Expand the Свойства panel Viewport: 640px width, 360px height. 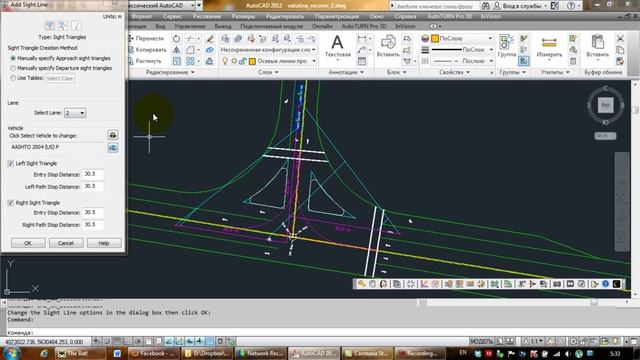(454, 72)
